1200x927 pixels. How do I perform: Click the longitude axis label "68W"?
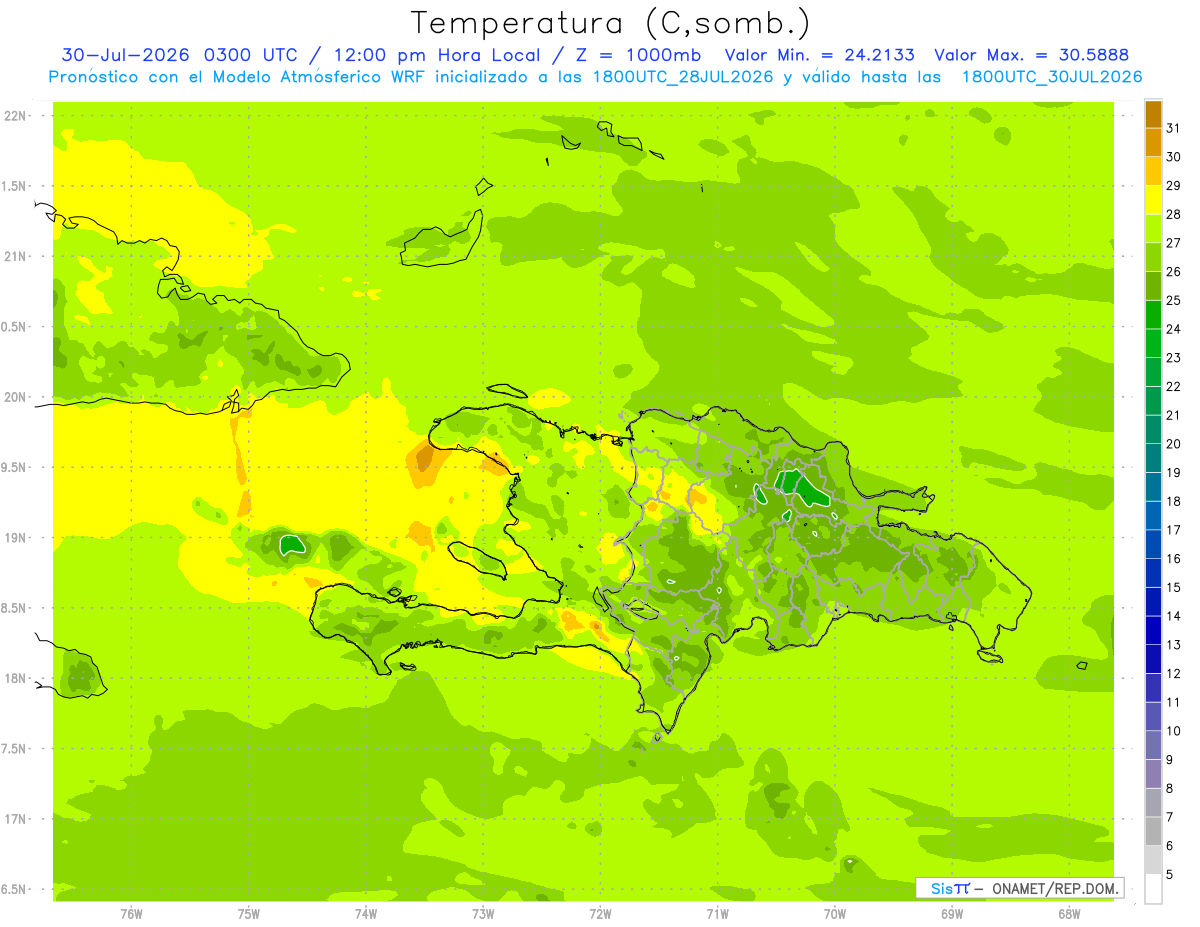tap(1069, 914)
